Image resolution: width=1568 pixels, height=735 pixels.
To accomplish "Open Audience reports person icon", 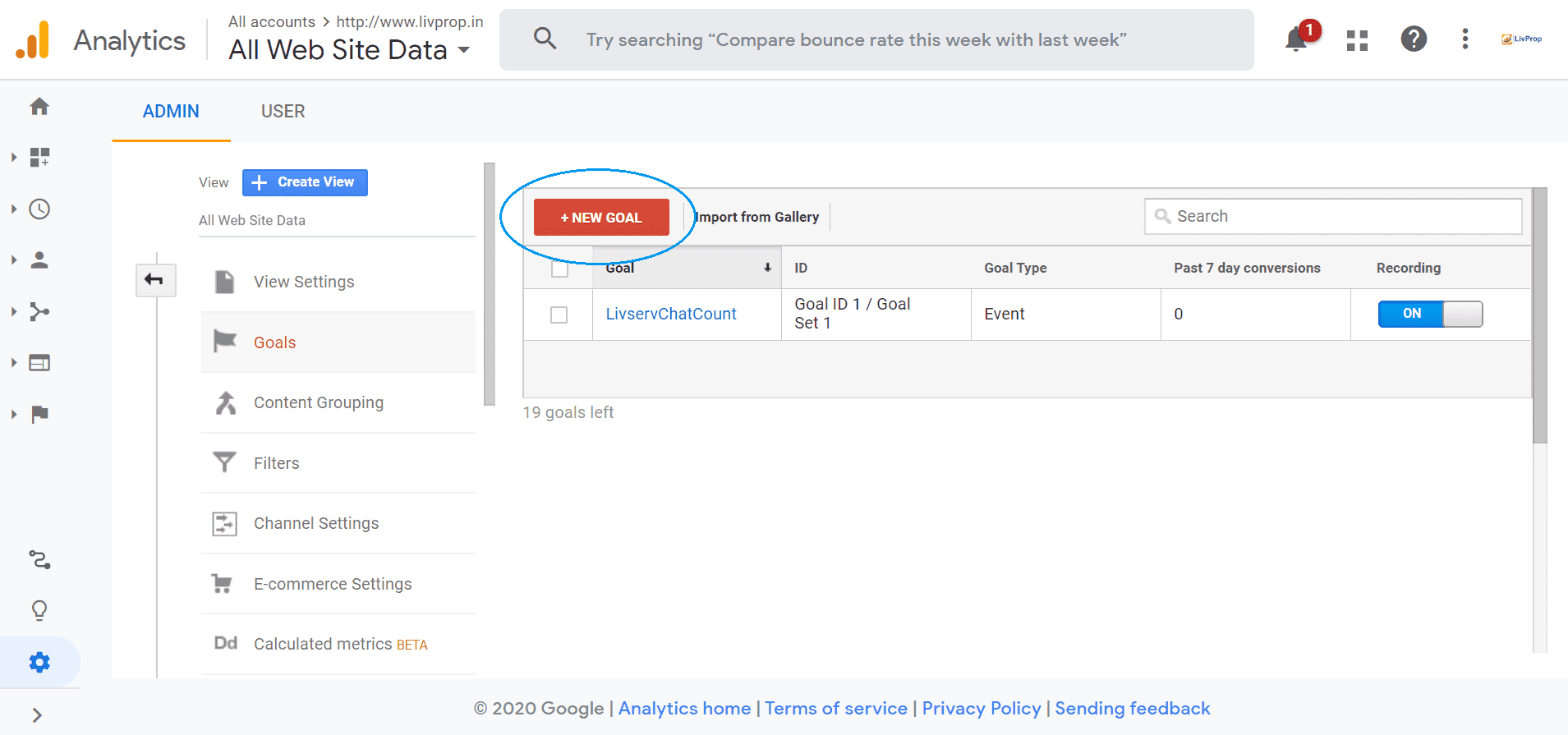I will pyautogui.click(x=39, y=260).
